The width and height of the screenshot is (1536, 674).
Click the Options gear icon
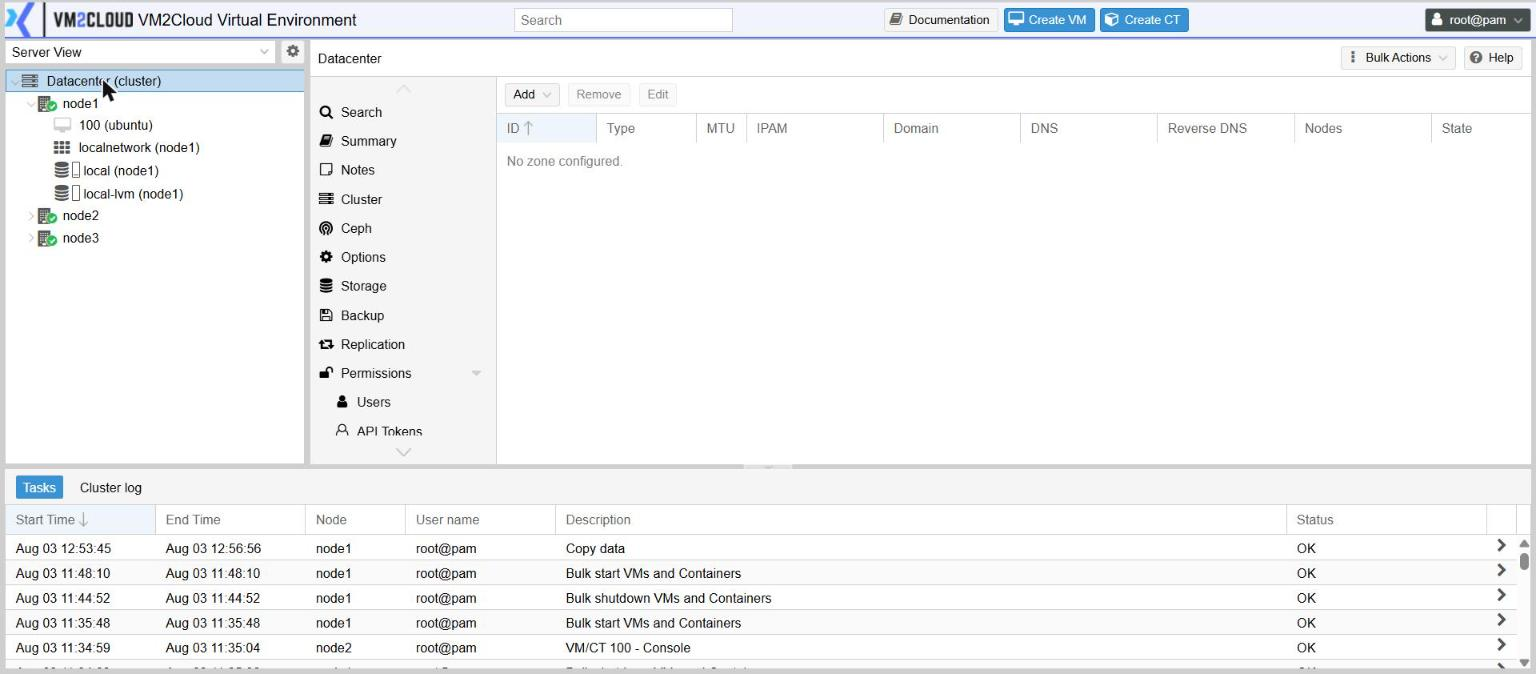[326, 257]
